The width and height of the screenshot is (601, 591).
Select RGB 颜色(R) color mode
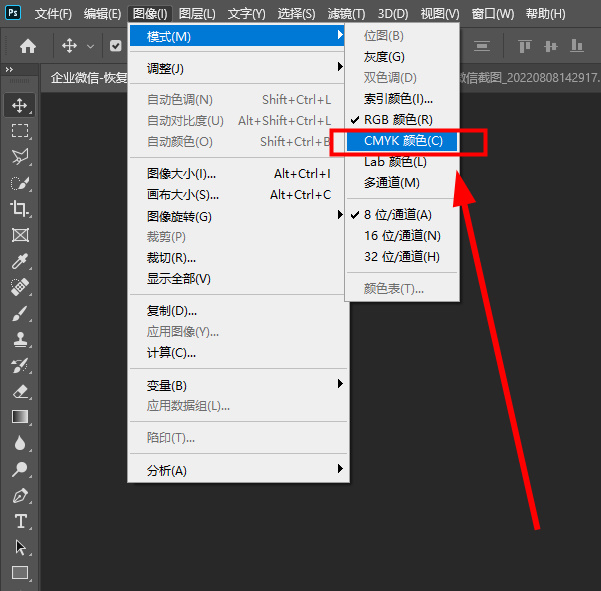coord(402,120)
